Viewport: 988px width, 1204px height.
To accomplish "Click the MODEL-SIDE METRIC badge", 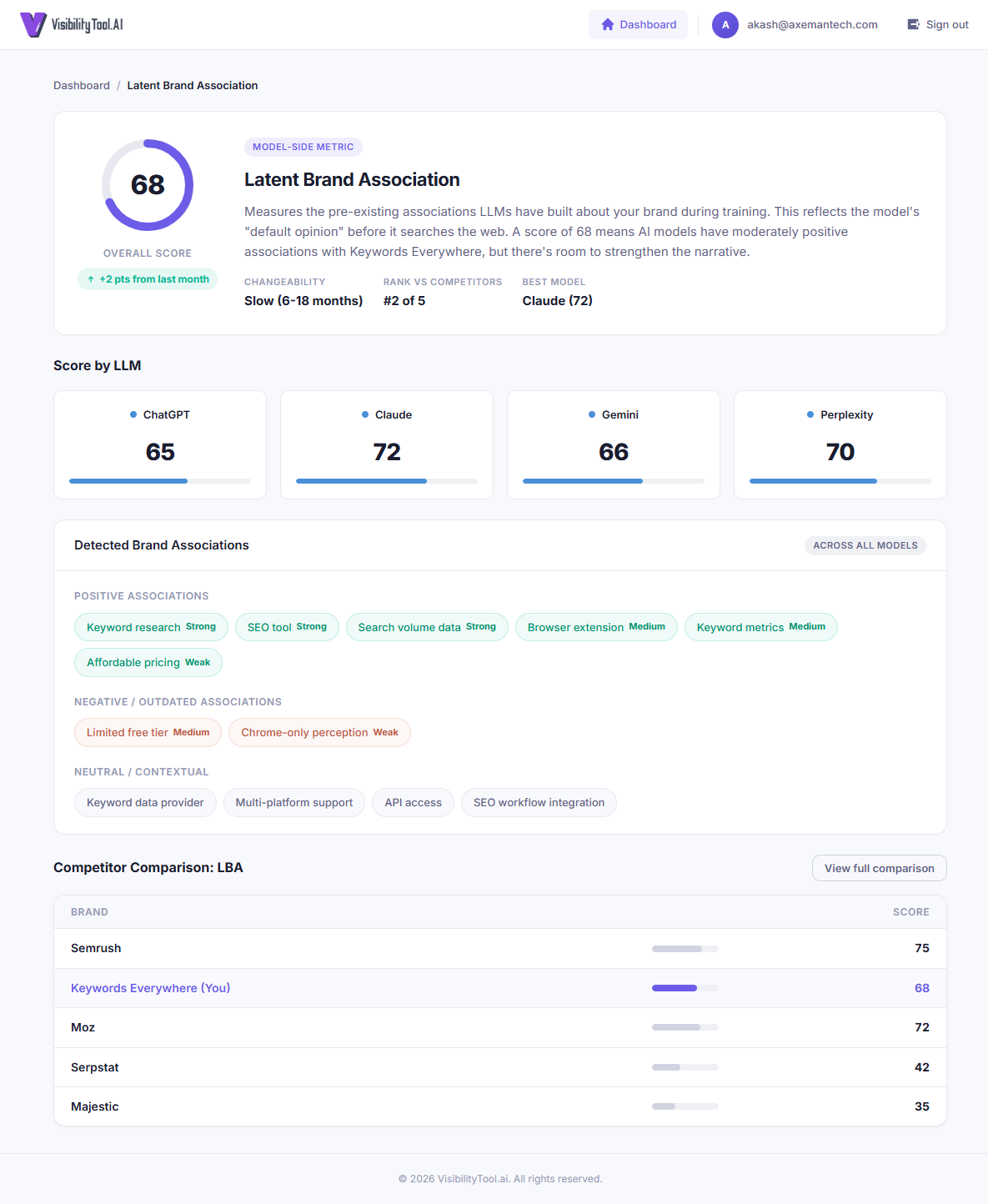I will click(303, 147).
